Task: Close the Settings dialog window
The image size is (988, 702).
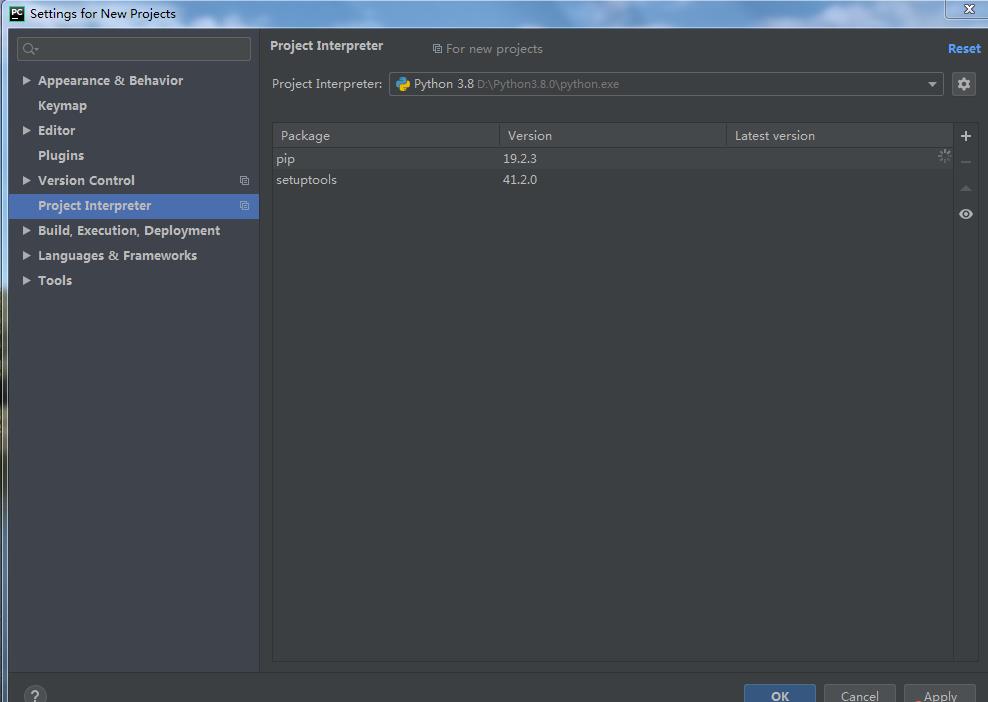Action: click(968, 9)
